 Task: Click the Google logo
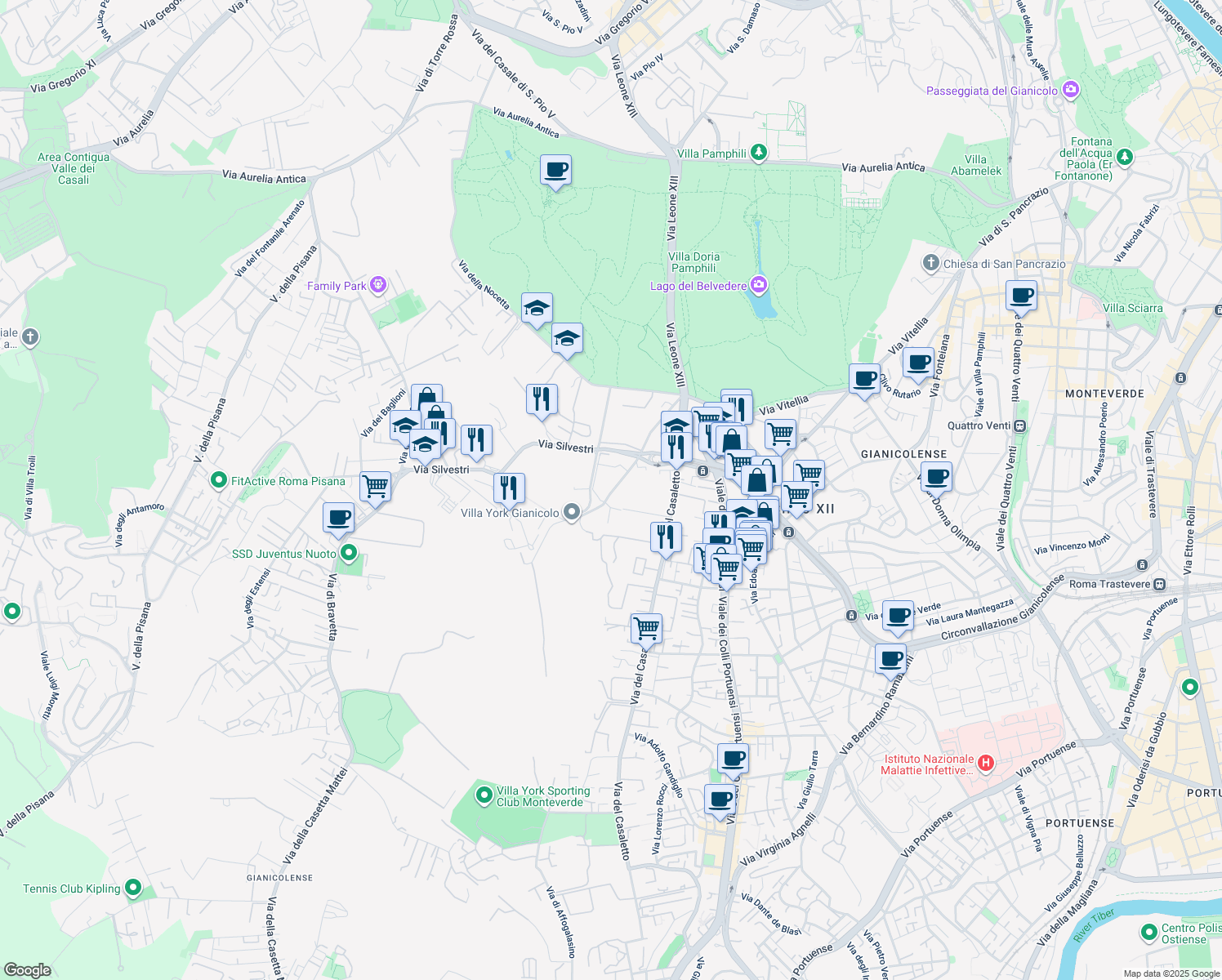point(28,969)
